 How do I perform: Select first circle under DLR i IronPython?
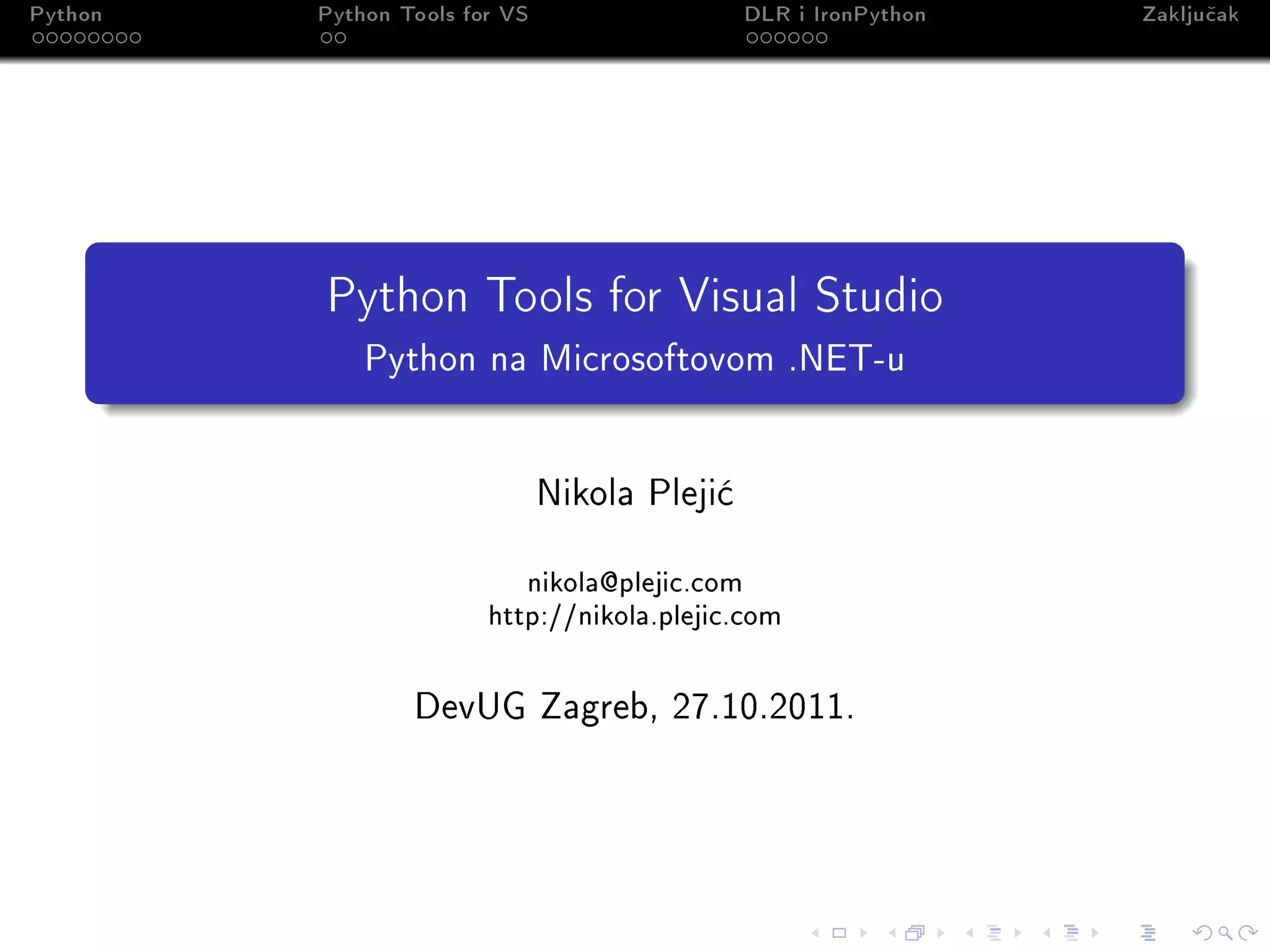click(752, 38)
